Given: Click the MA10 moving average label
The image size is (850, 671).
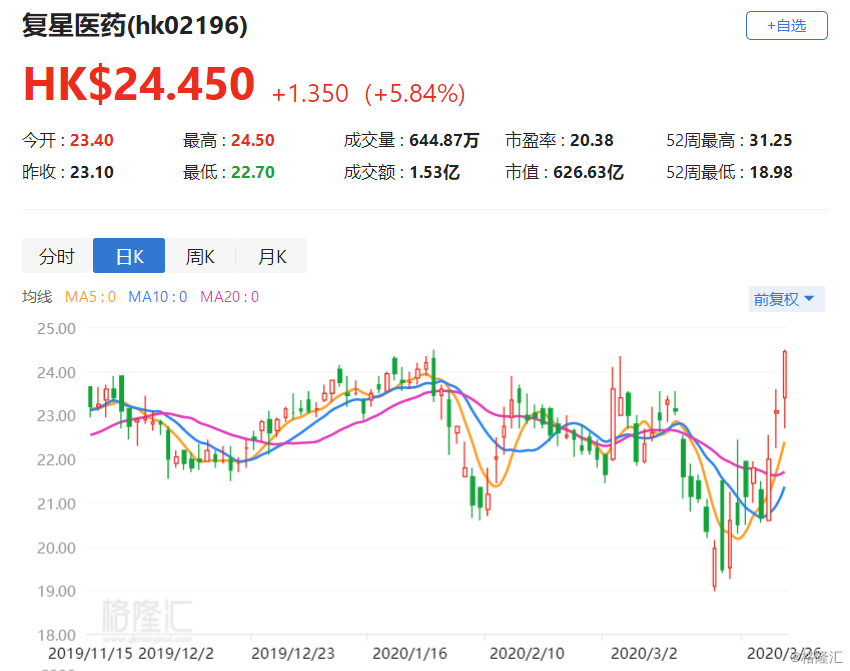Looking at the screenshot, I should 158,297.
